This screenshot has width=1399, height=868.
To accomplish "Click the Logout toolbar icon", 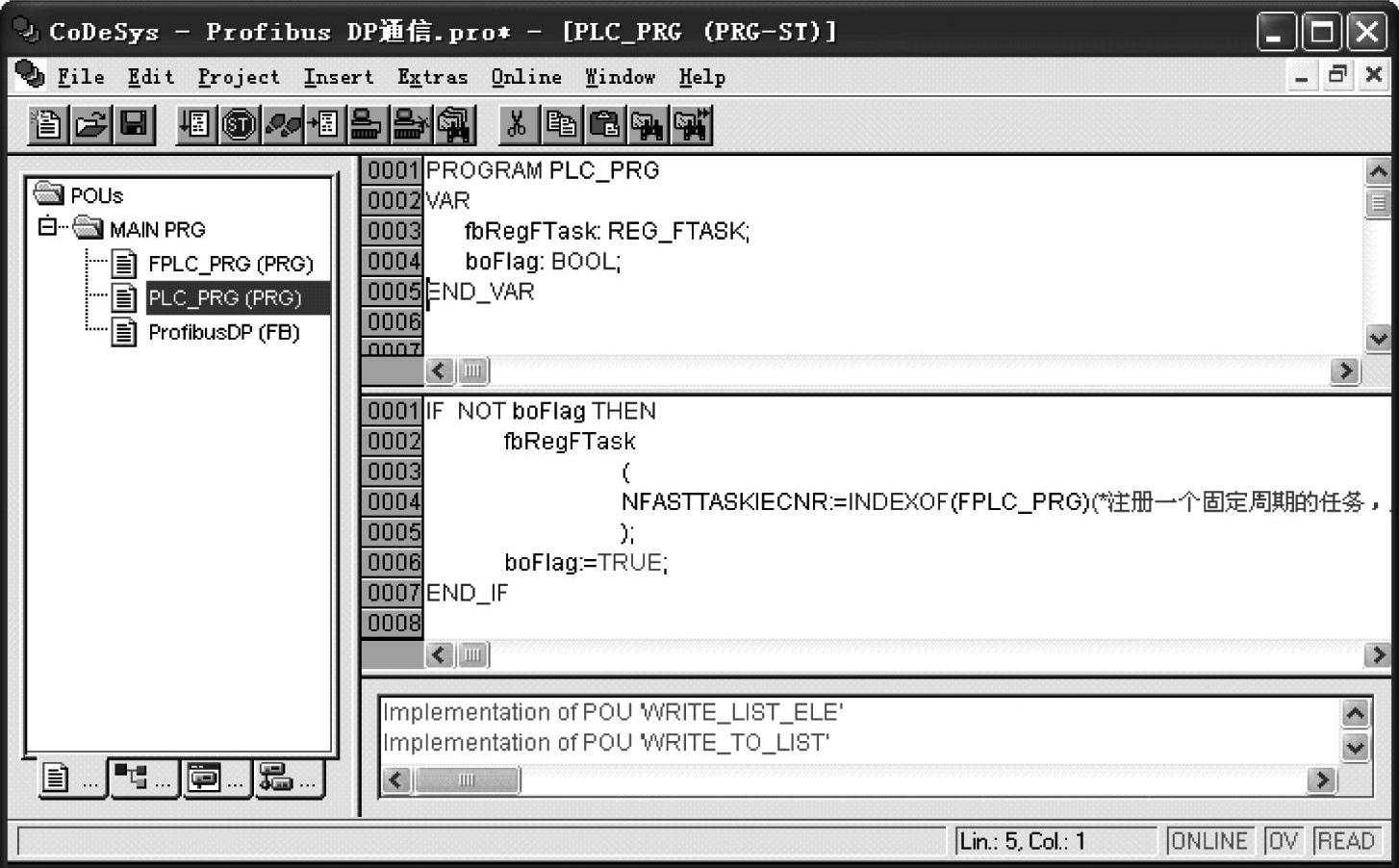I will click(410, 124).
